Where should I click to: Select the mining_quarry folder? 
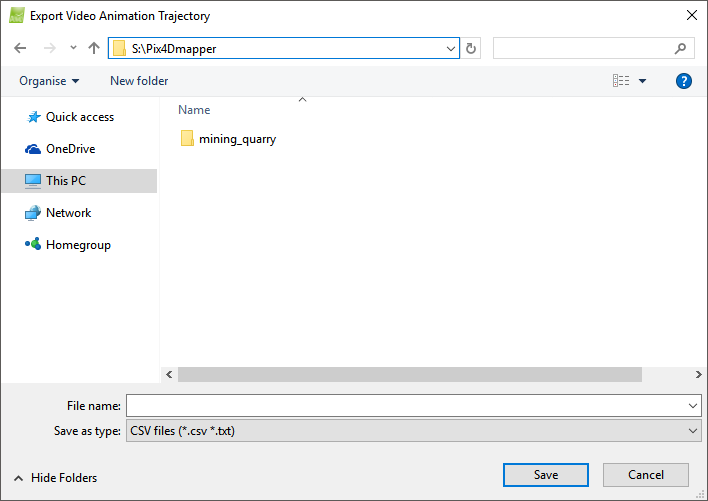[x=236, y=139]
